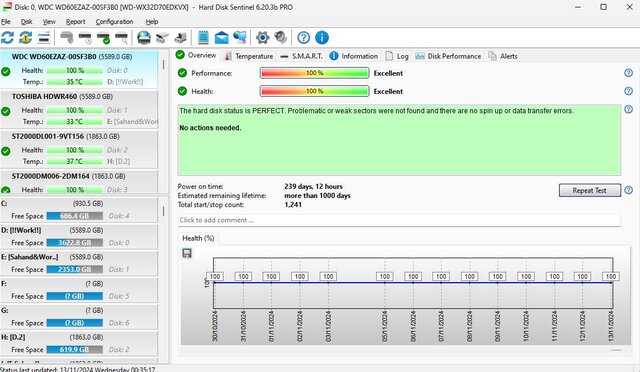The image size is (640, 372).
Task: Switch to the Disk Performance tab
Action: click(448, 56)
